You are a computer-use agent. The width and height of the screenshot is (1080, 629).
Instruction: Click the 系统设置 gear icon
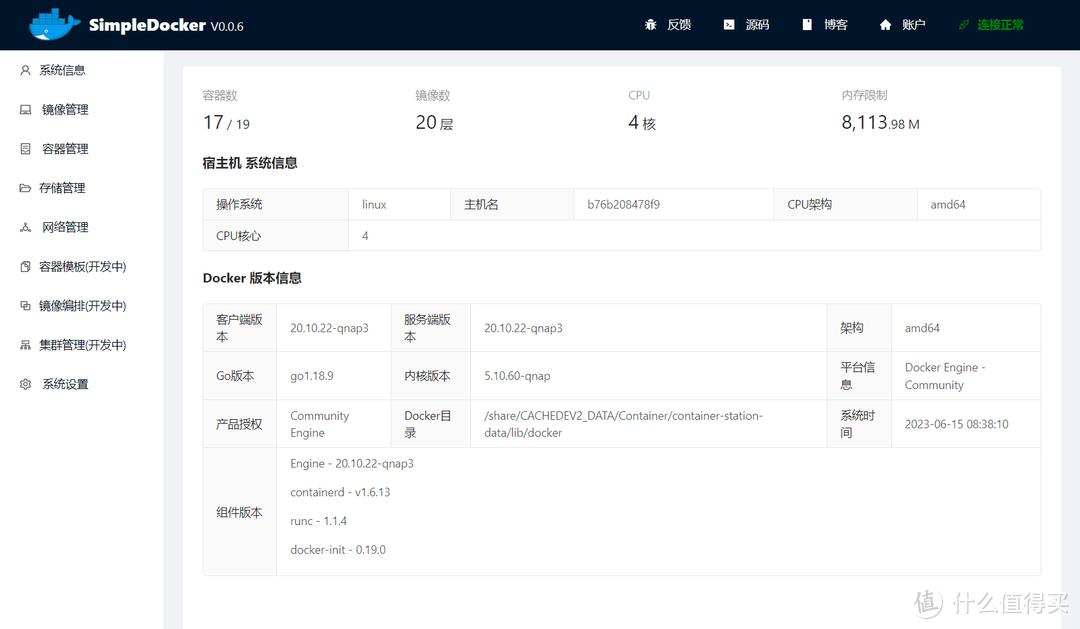25,384
